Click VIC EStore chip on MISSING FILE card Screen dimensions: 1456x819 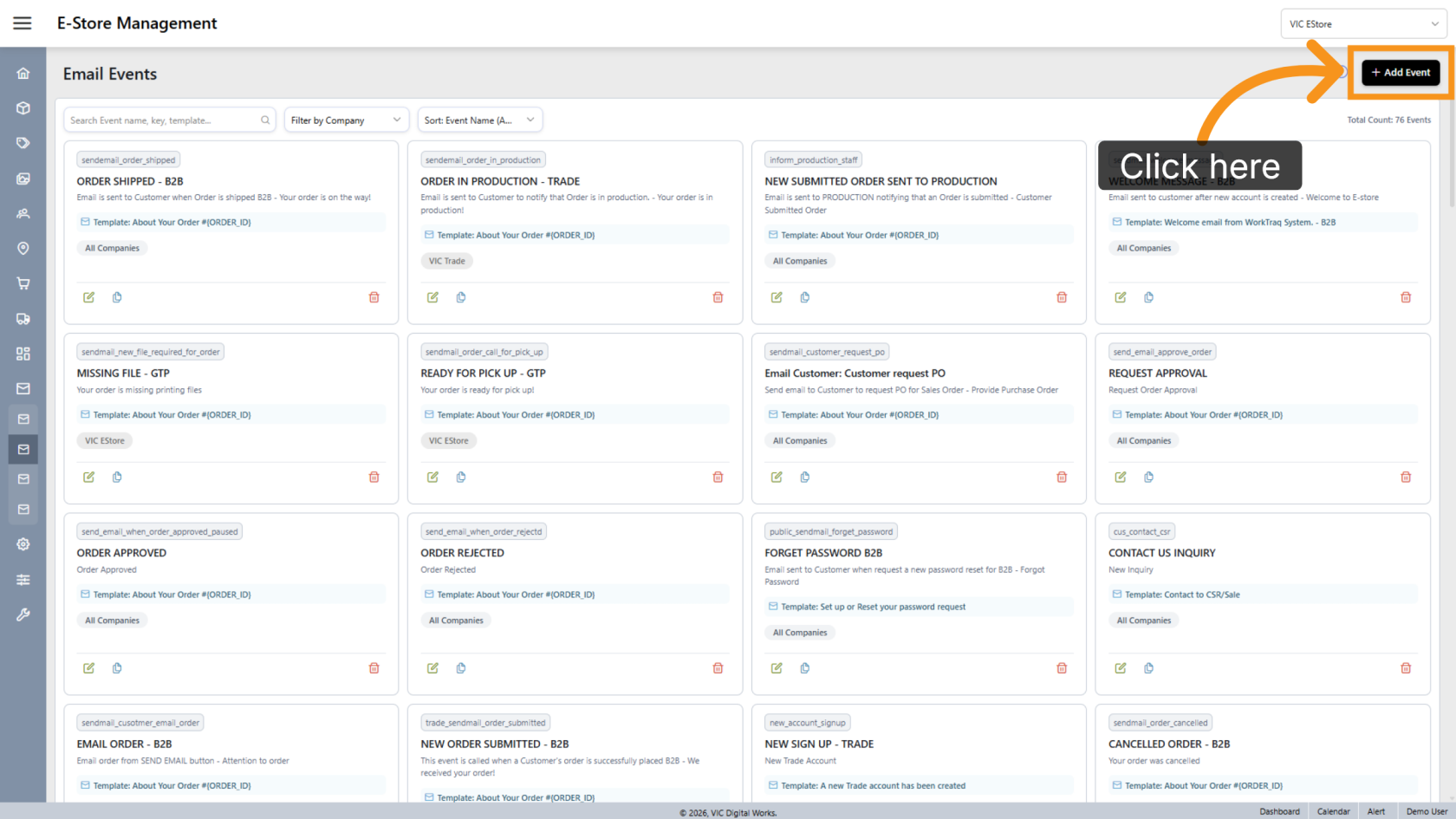105,441
